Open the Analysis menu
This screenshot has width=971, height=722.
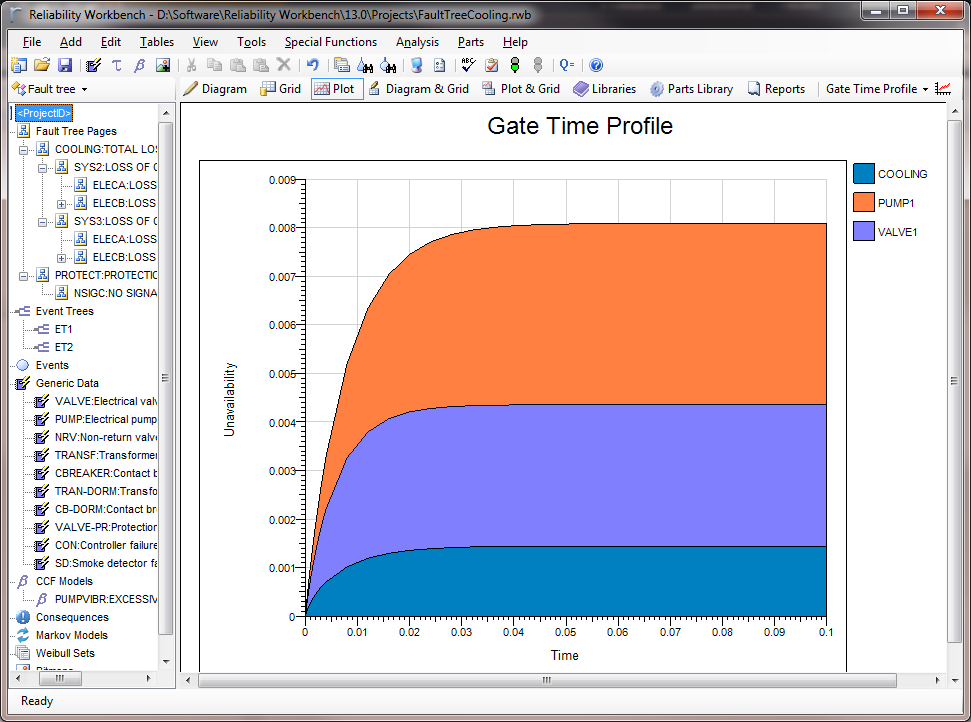click(417, 42)
